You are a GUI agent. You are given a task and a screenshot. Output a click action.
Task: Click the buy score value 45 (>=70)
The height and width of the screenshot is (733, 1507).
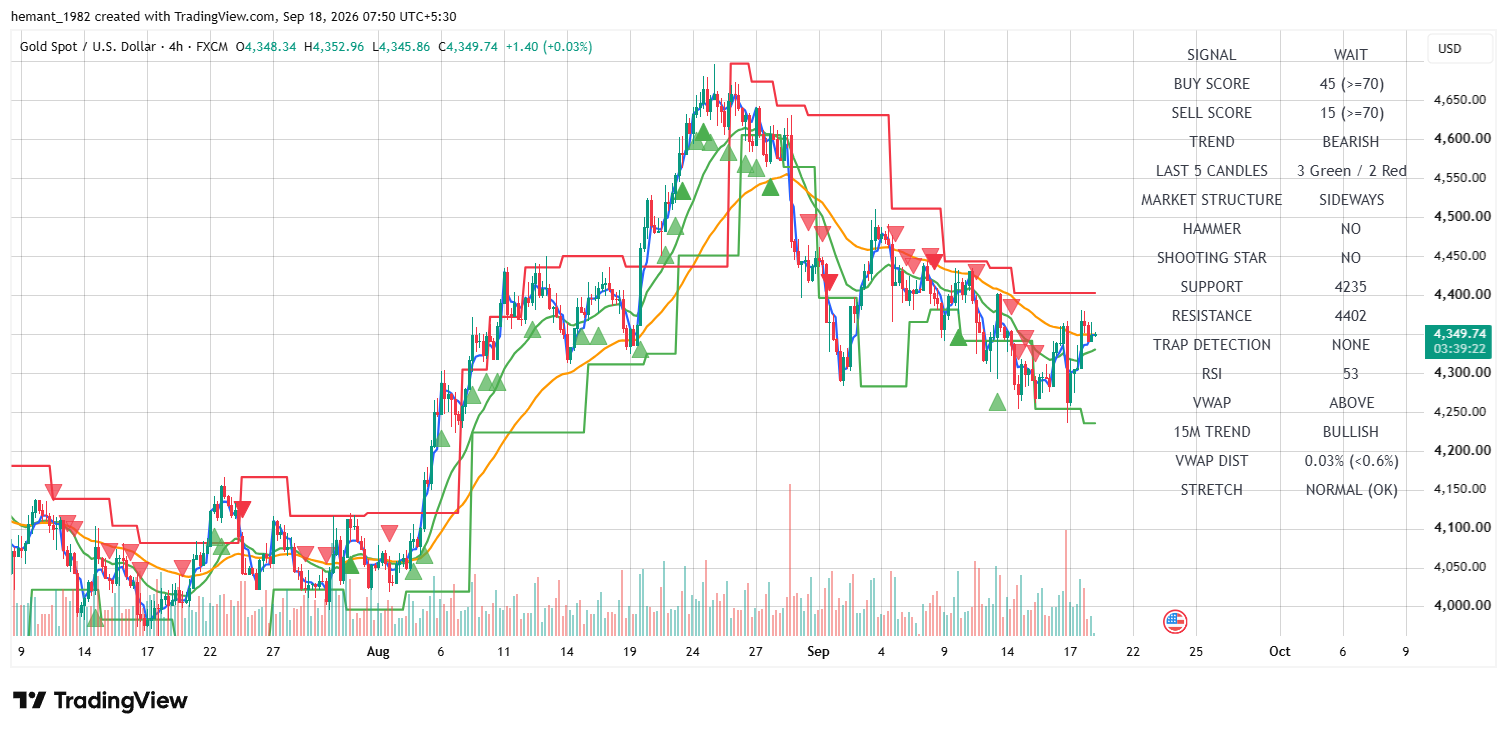pos(1351,84)
